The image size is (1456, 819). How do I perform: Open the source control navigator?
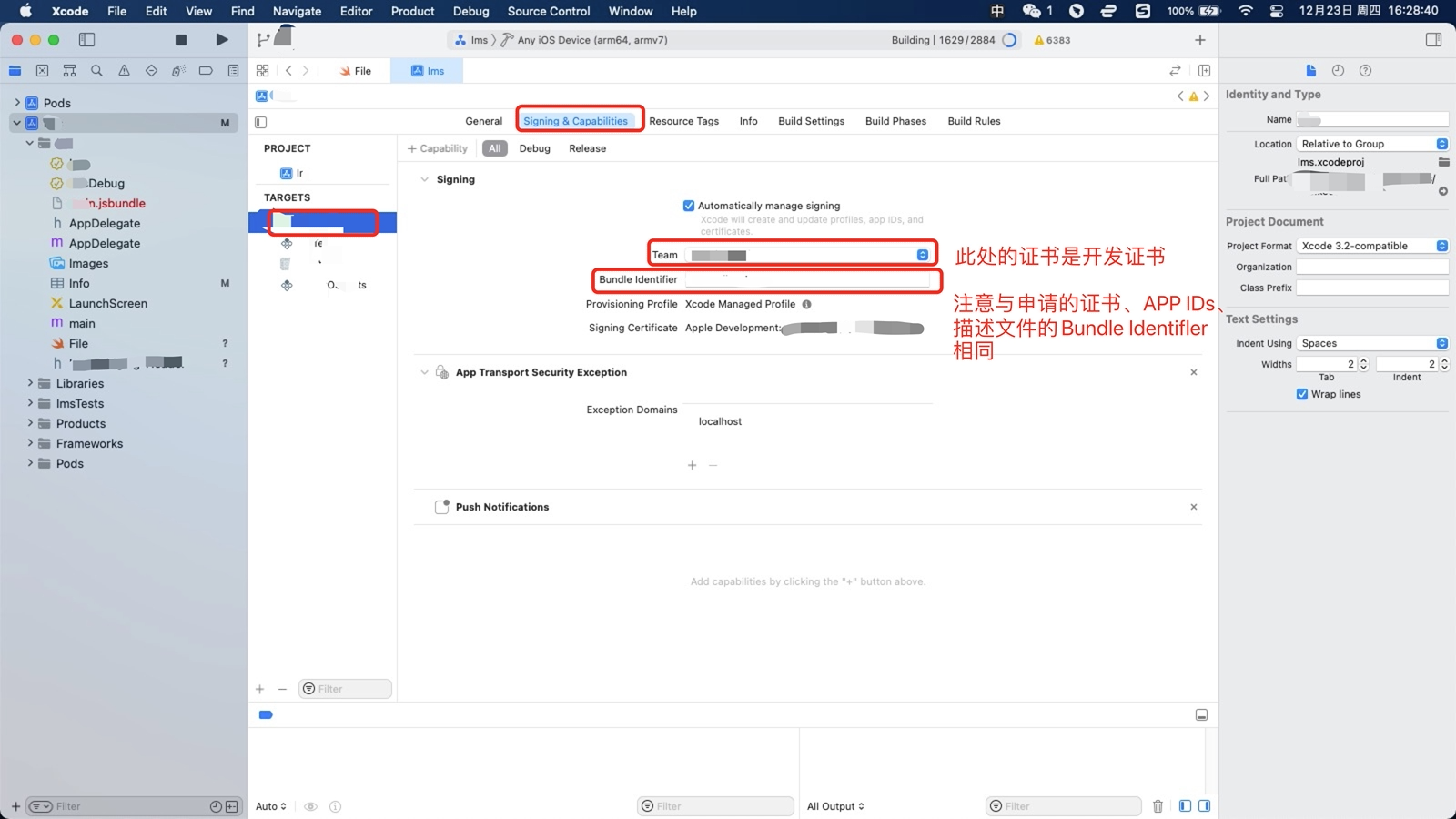tap(42, 70)
